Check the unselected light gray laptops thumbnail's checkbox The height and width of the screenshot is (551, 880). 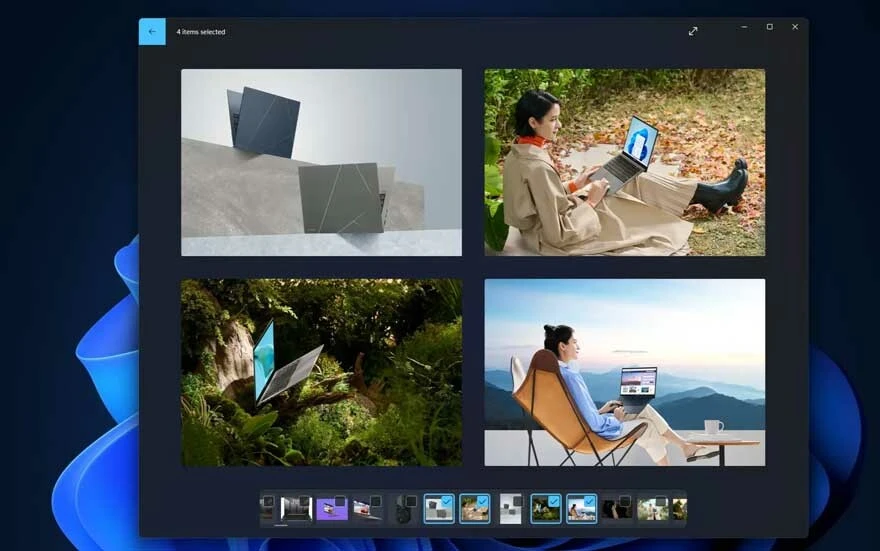(517, 501)
